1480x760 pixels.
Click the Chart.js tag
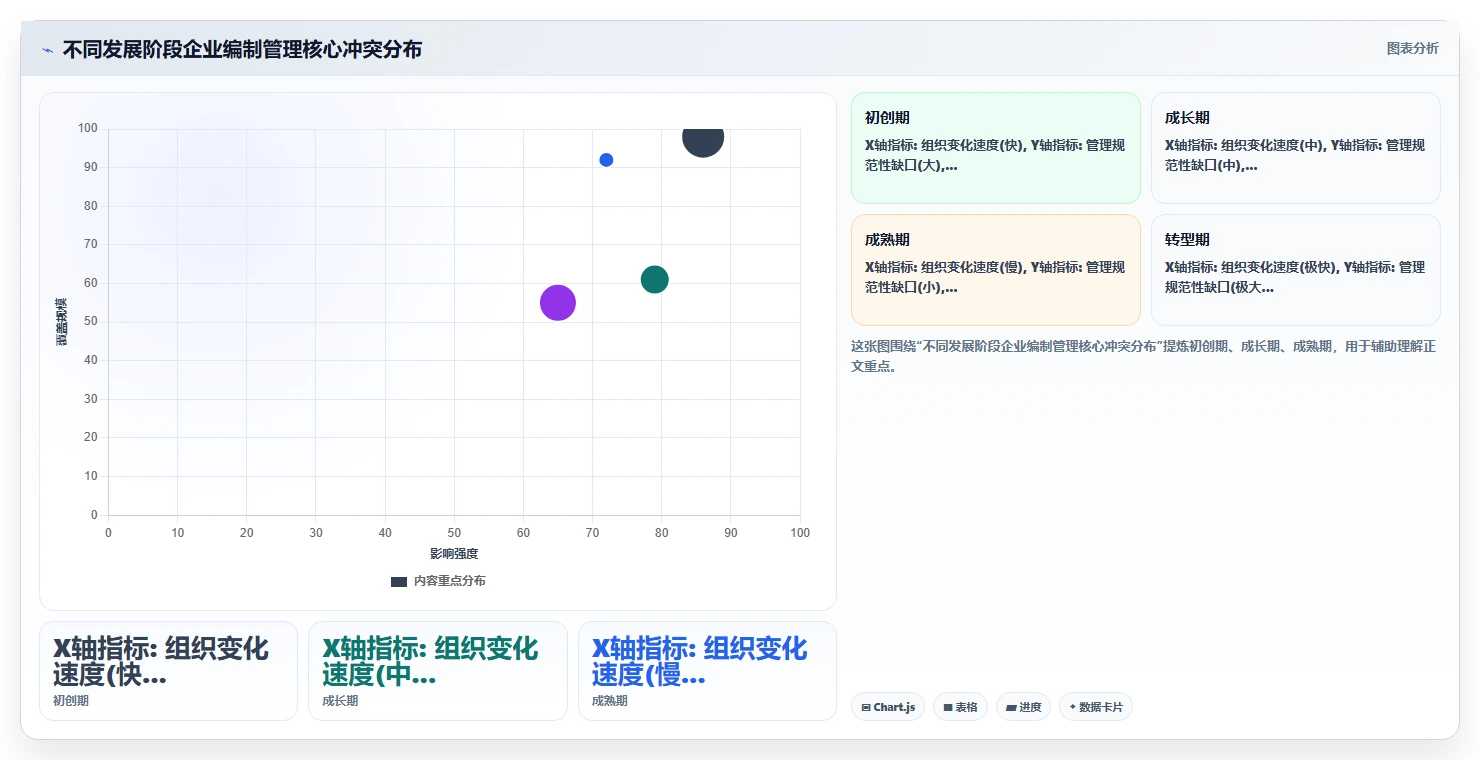(888, 707)
